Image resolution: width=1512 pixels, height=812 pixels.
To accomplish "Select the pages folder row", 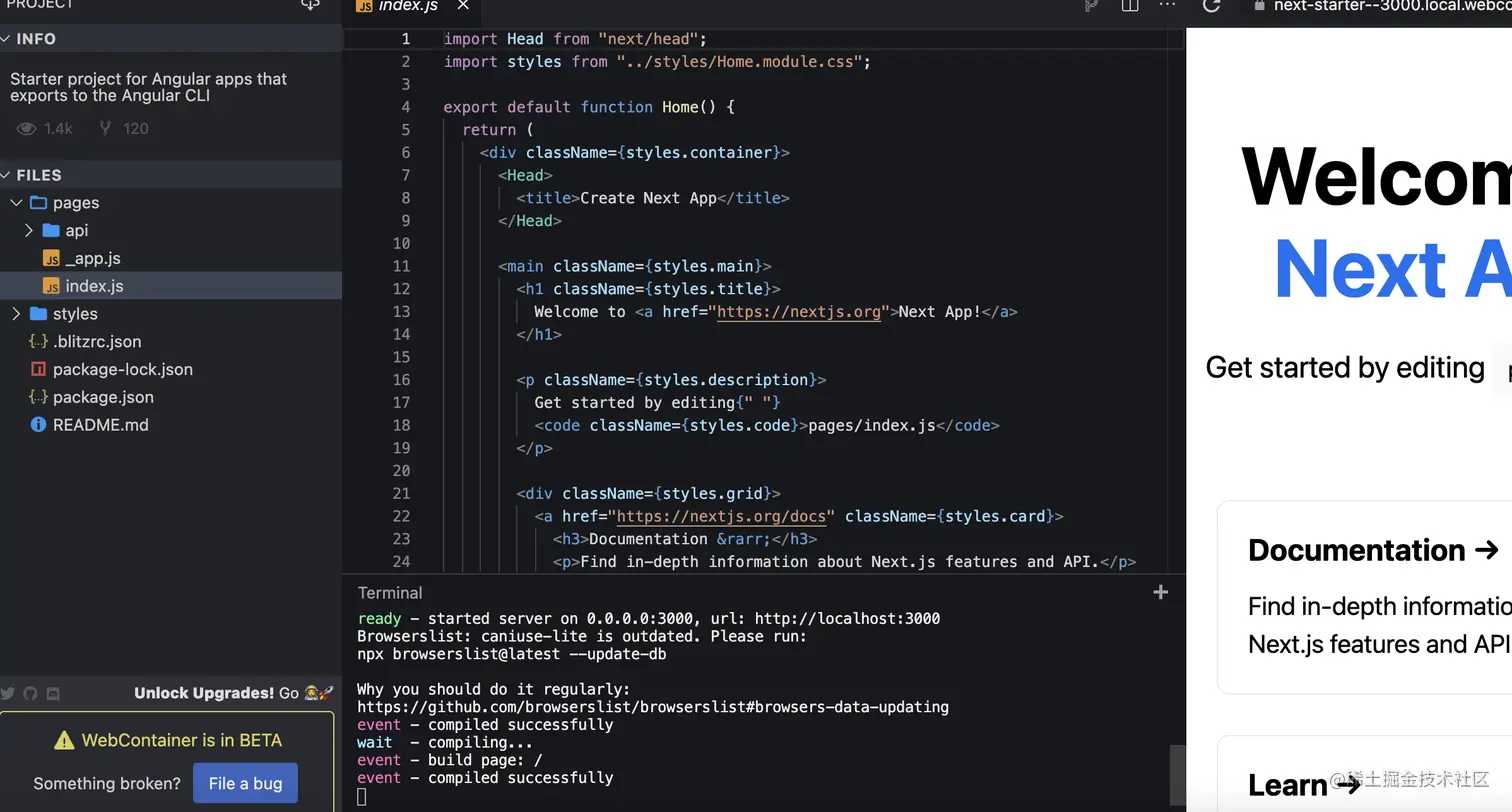I will pyautogui.click(x=171, y=202).
